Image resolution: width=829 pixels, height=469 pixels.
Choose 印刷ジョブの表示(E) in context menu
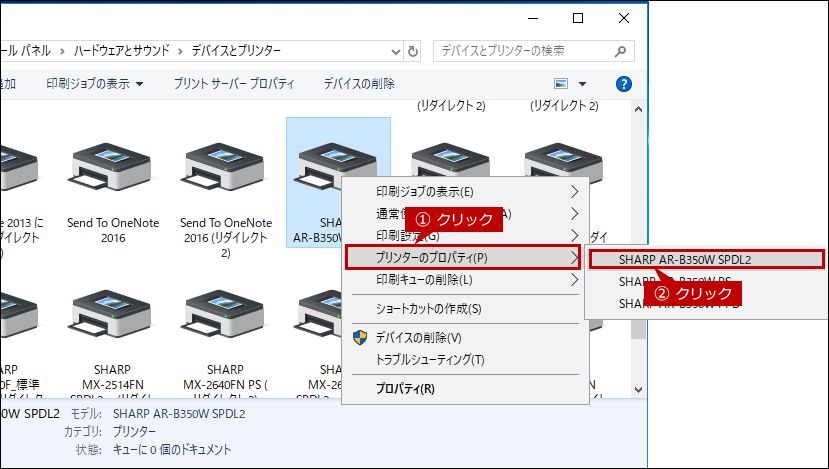(x=465, y=191)
